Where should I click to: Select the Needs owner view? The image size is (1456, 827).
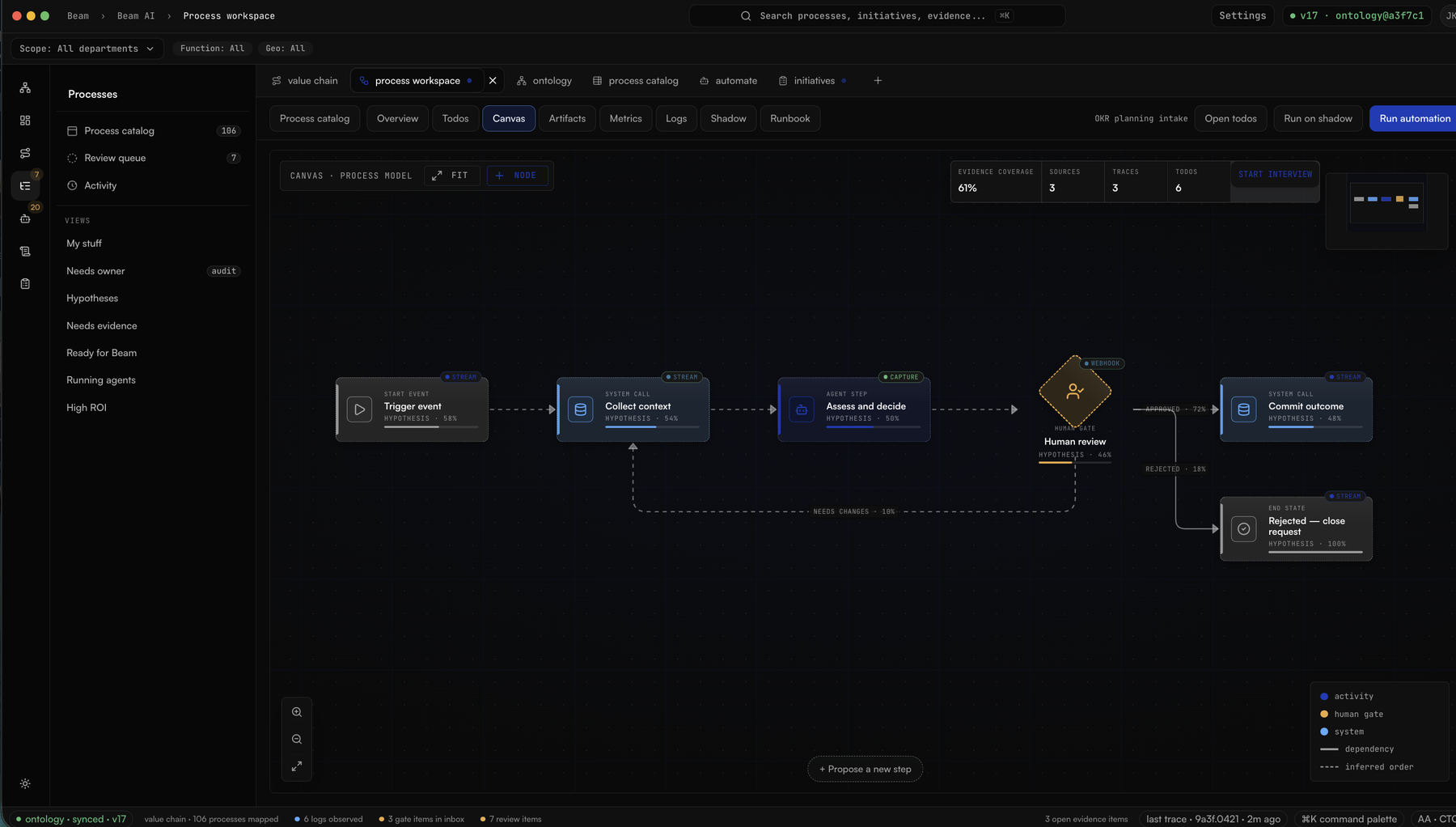[x=153, y=271]
